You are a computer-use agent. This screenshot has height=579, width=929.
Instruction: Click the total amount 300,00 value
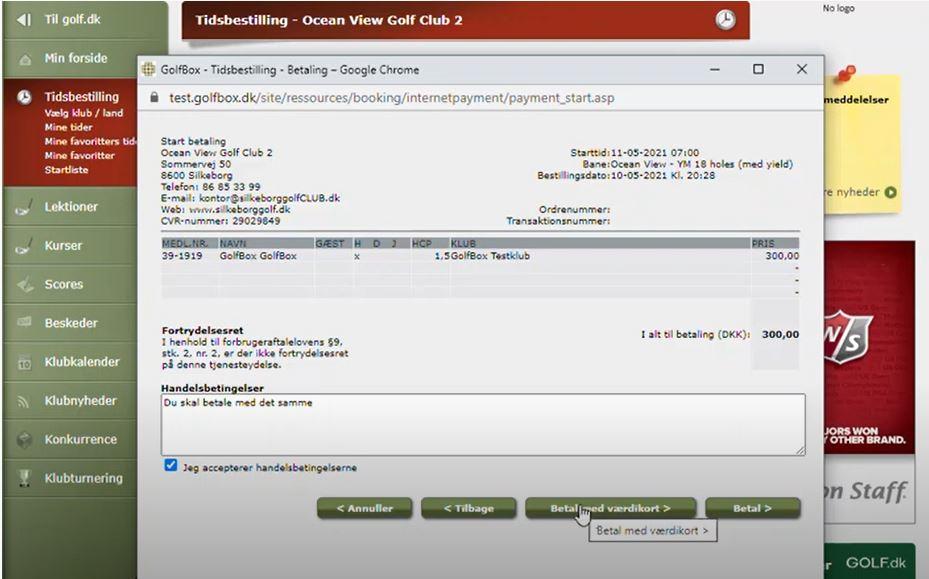(x=780, y=334)
